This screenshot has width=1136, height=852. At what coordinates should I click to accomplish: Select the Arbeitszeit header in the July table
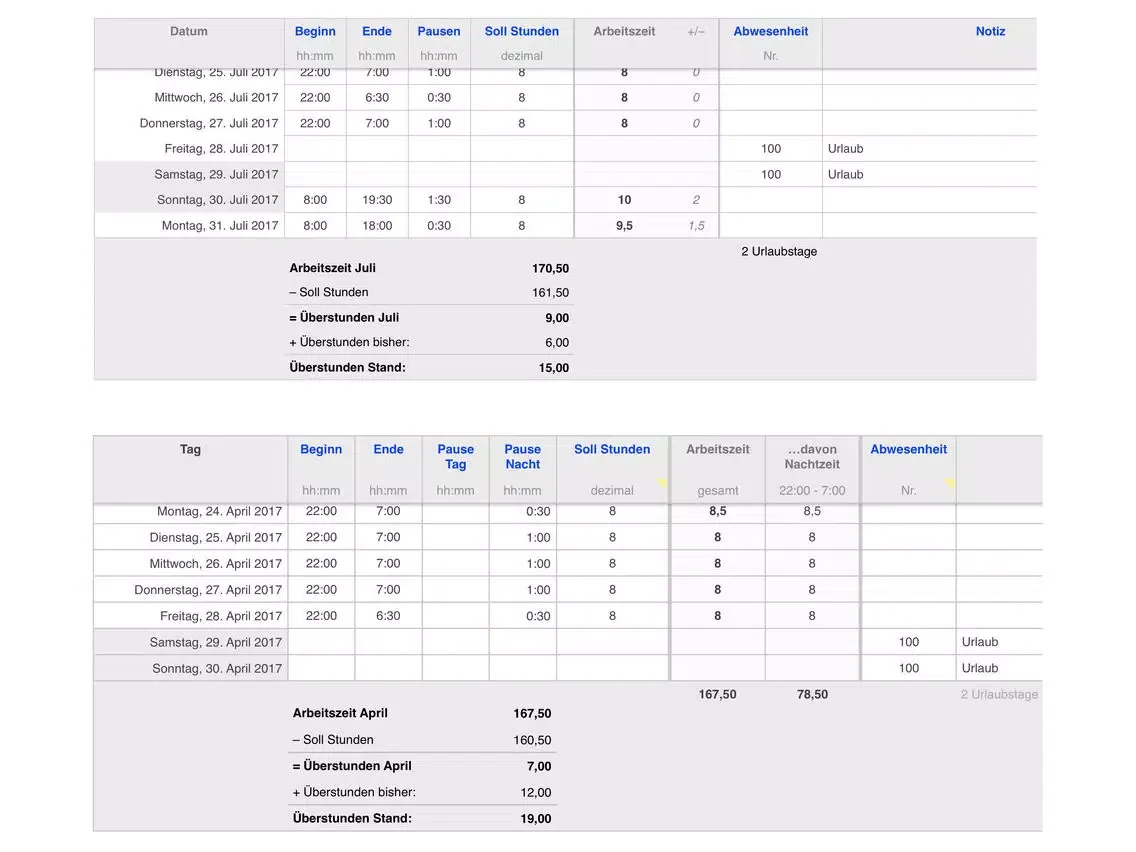[x=625, y=31]
